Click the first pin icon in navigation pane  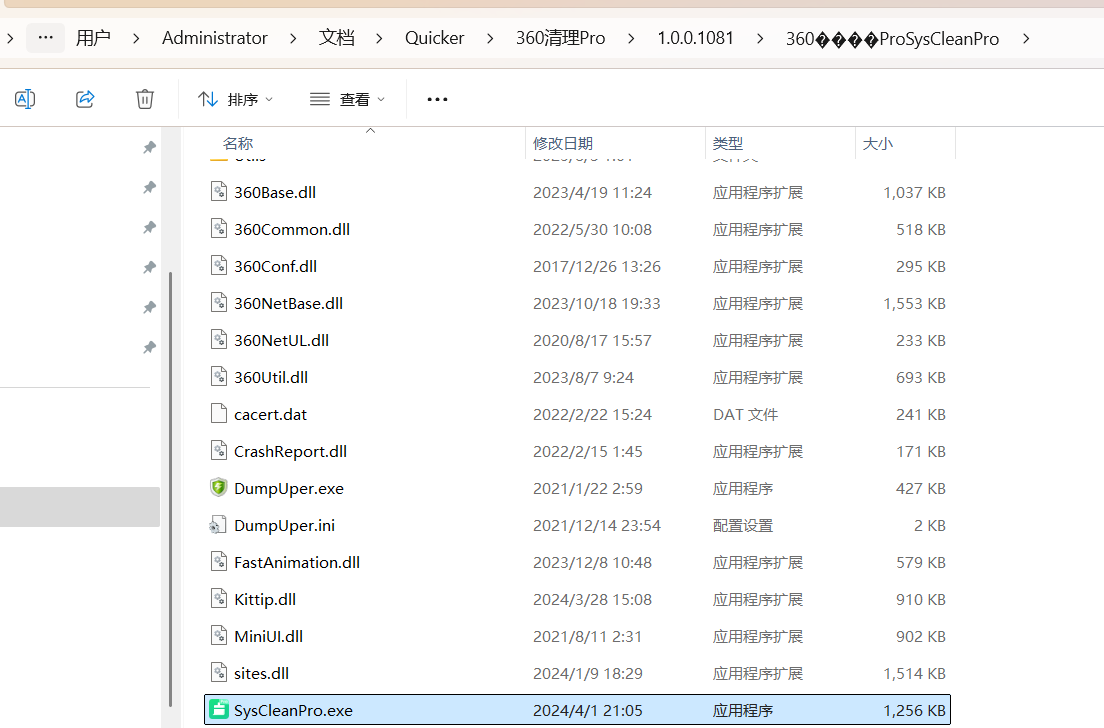point(149,147)
